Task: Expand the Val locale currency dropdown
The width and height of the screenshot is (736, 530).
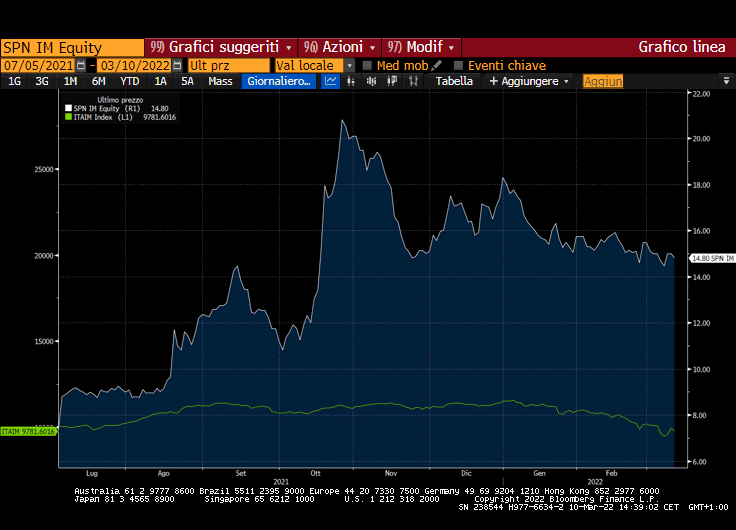Action: pos(350,65)
